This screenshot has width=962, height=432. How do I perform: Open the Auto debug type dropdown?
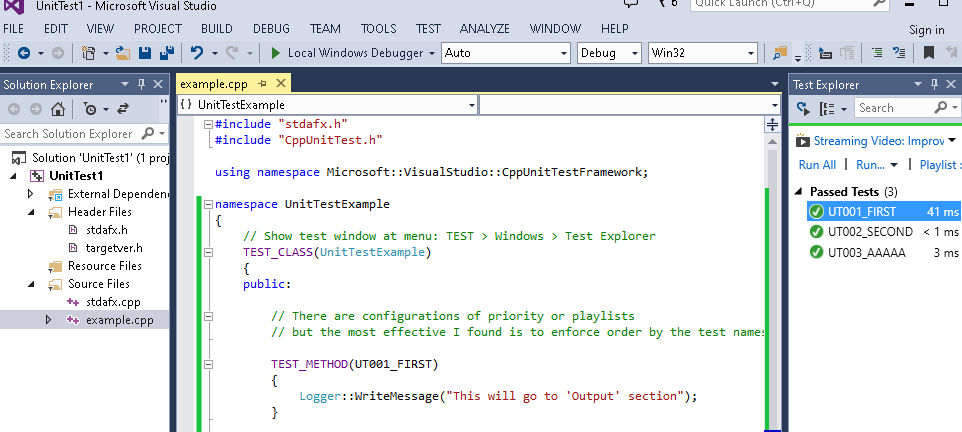point(564,53)
